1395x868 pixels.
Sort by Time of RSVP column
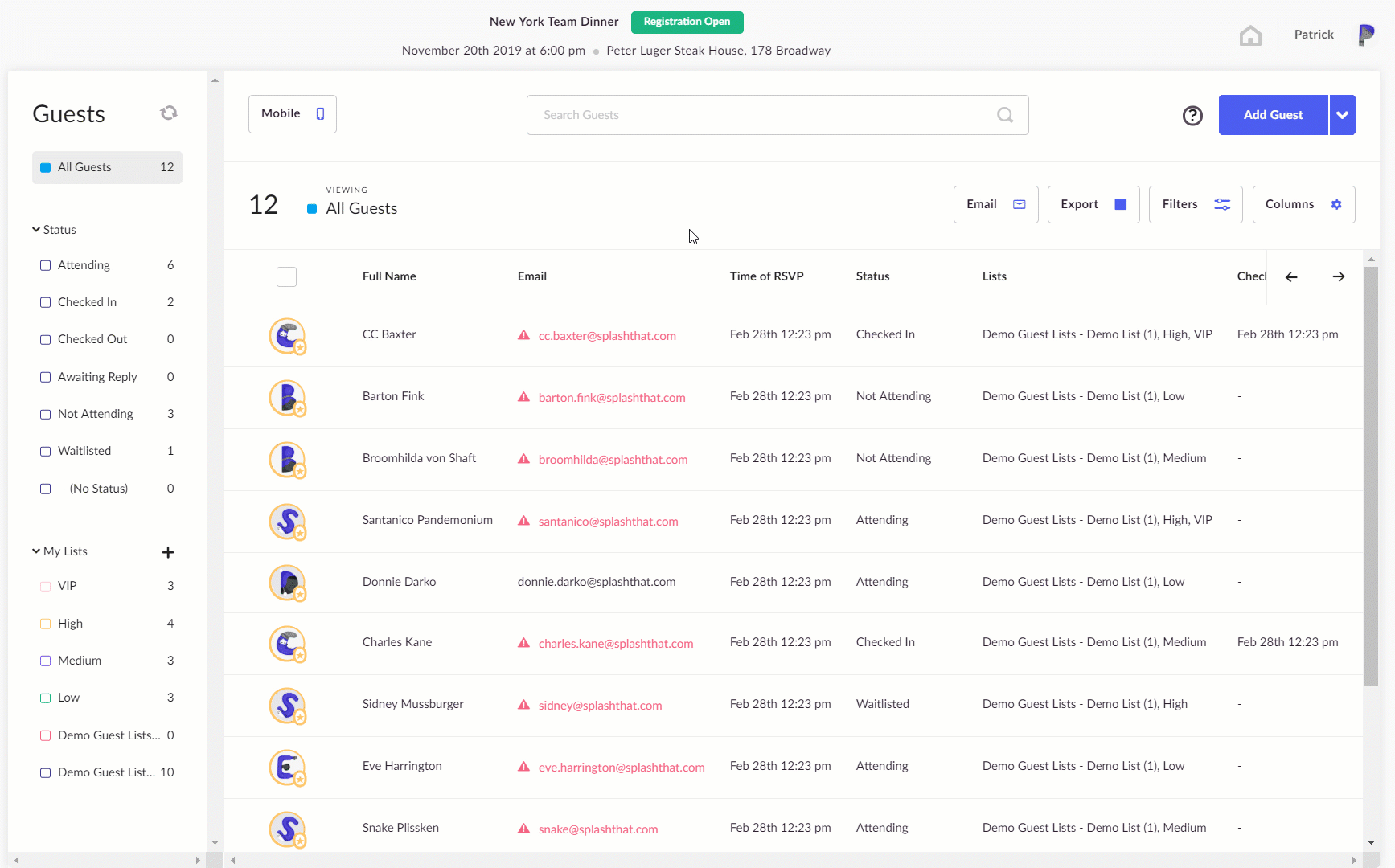pyautogui.click(x=766, y=276)
